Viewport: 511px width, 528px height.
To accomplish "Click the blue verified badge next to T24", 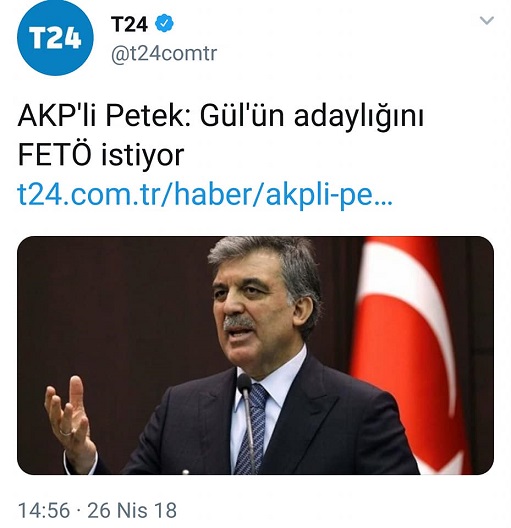I will (x=164, y=24).
